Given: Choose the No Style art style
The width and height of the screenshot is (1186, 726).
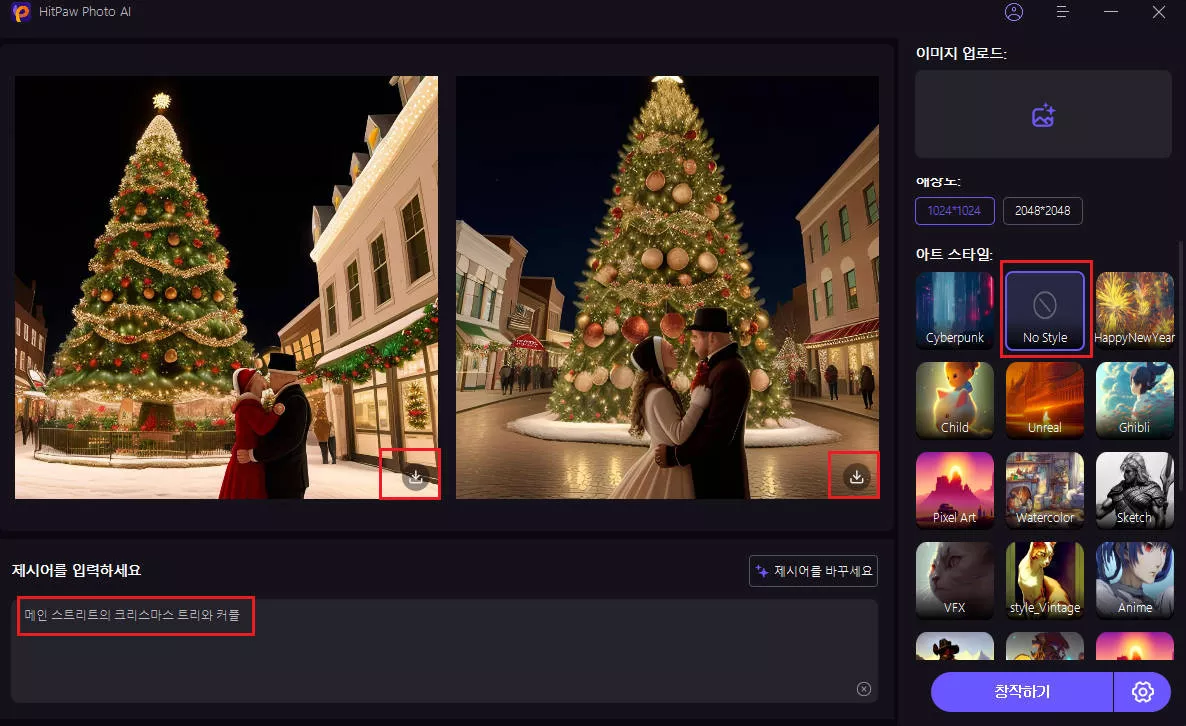Looking at the screenshot, I should pos(1045,310).
